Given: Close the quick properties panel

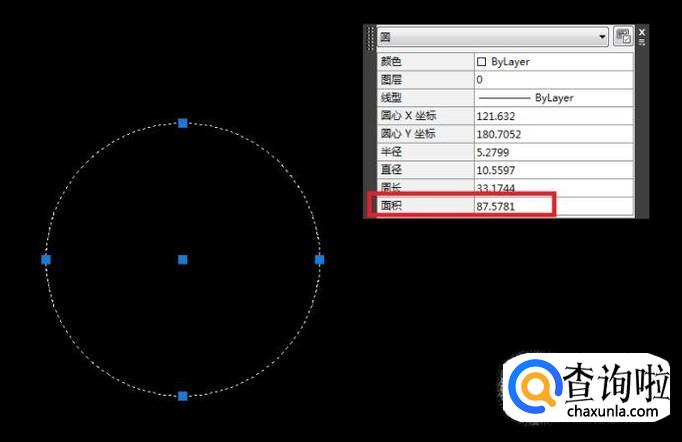Looking at the screenshot, I should (x=642, y=32).
